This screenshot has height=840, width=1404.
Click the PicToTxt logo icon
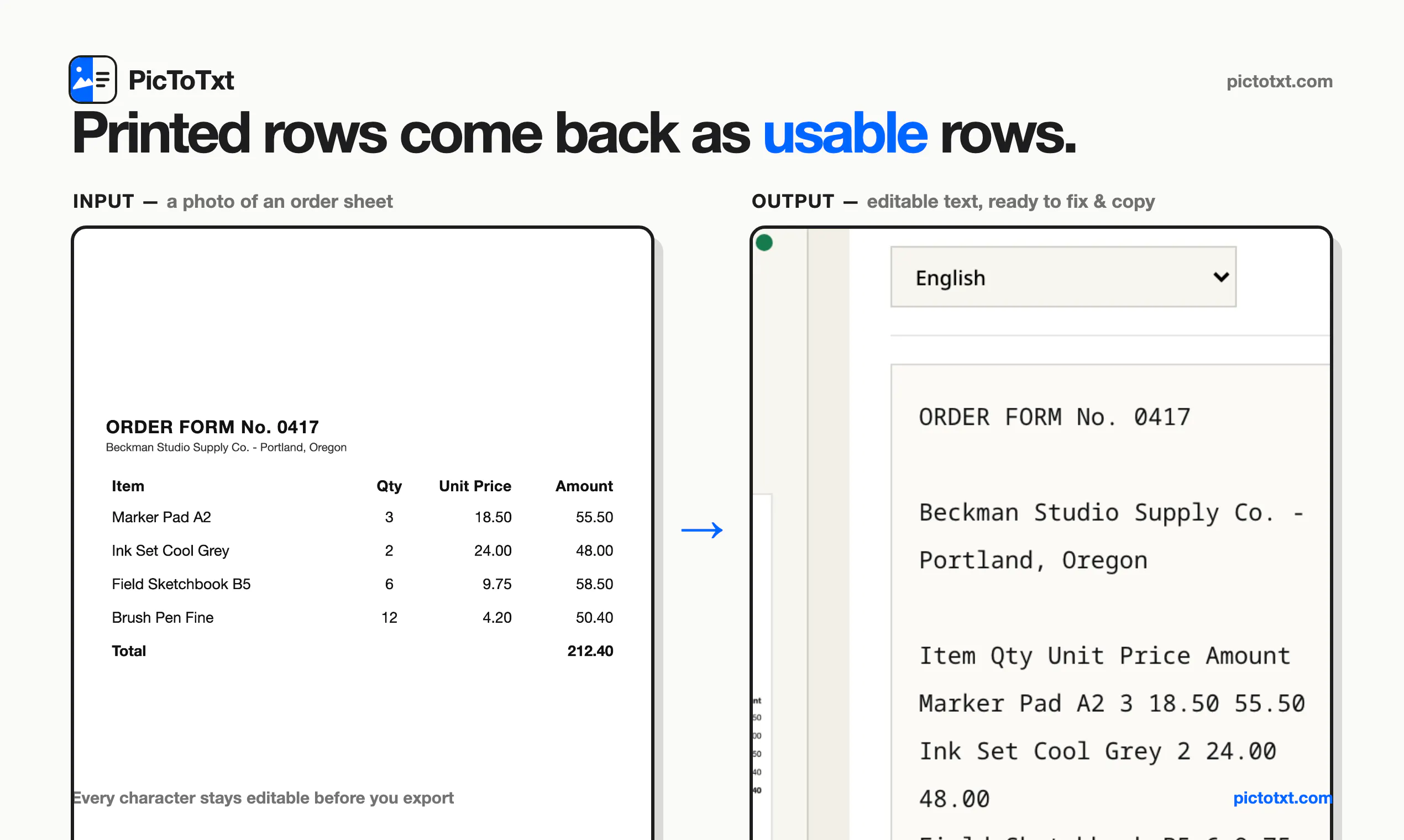point(93,79)
